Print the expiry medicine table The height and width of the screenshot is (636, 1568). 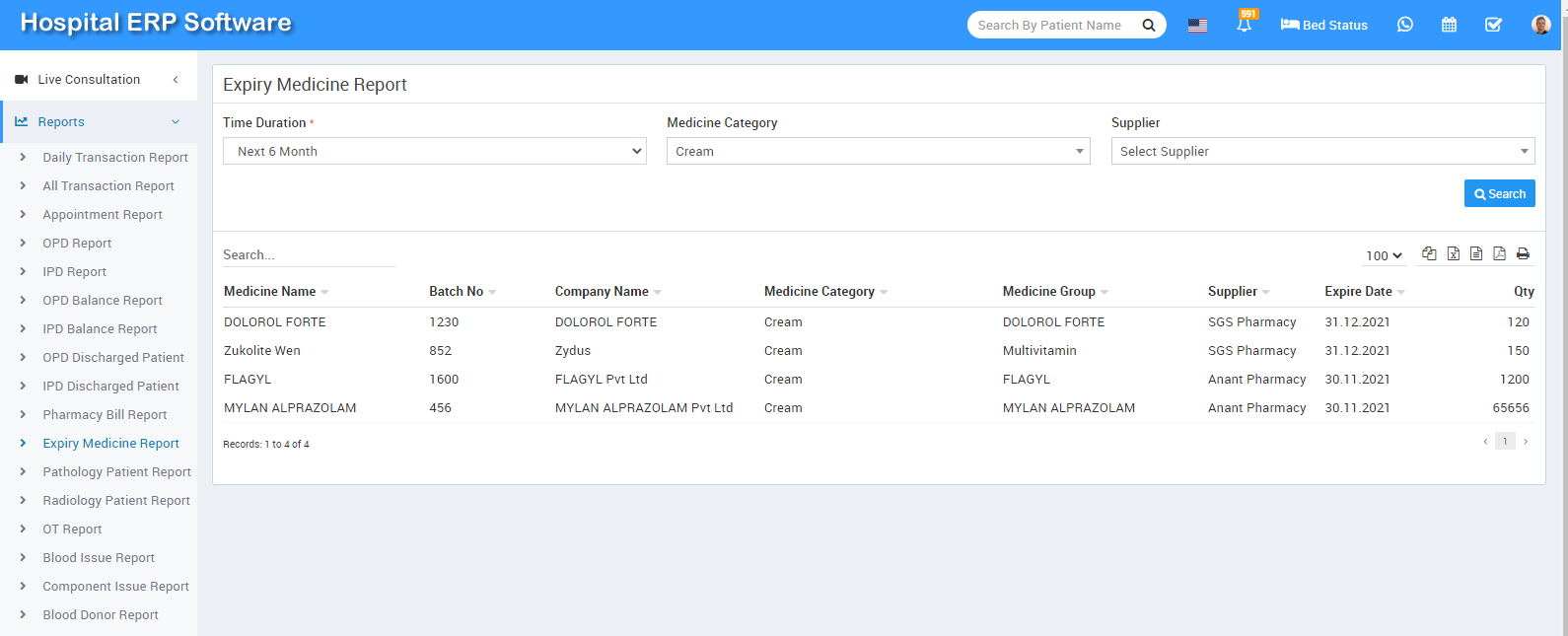pyautogui.click(x=1523, y=254)
